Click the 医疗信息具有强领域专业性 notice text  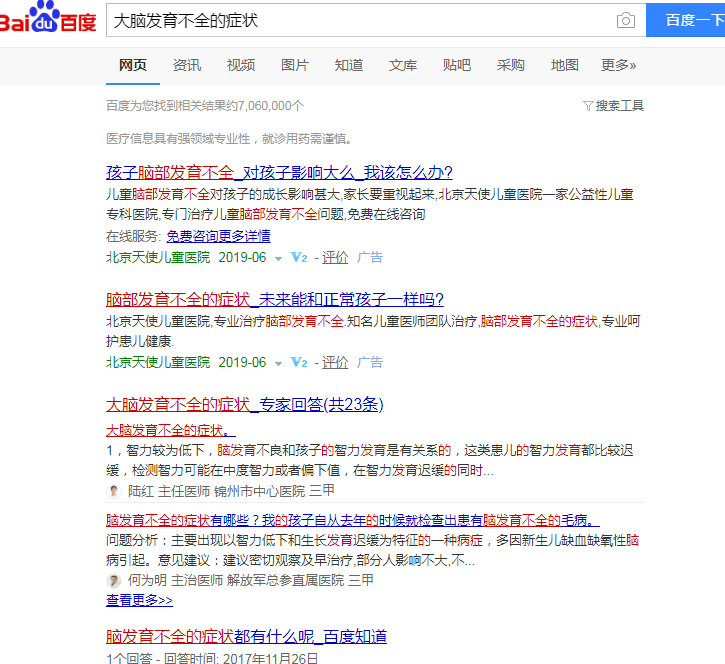(229, 139)
